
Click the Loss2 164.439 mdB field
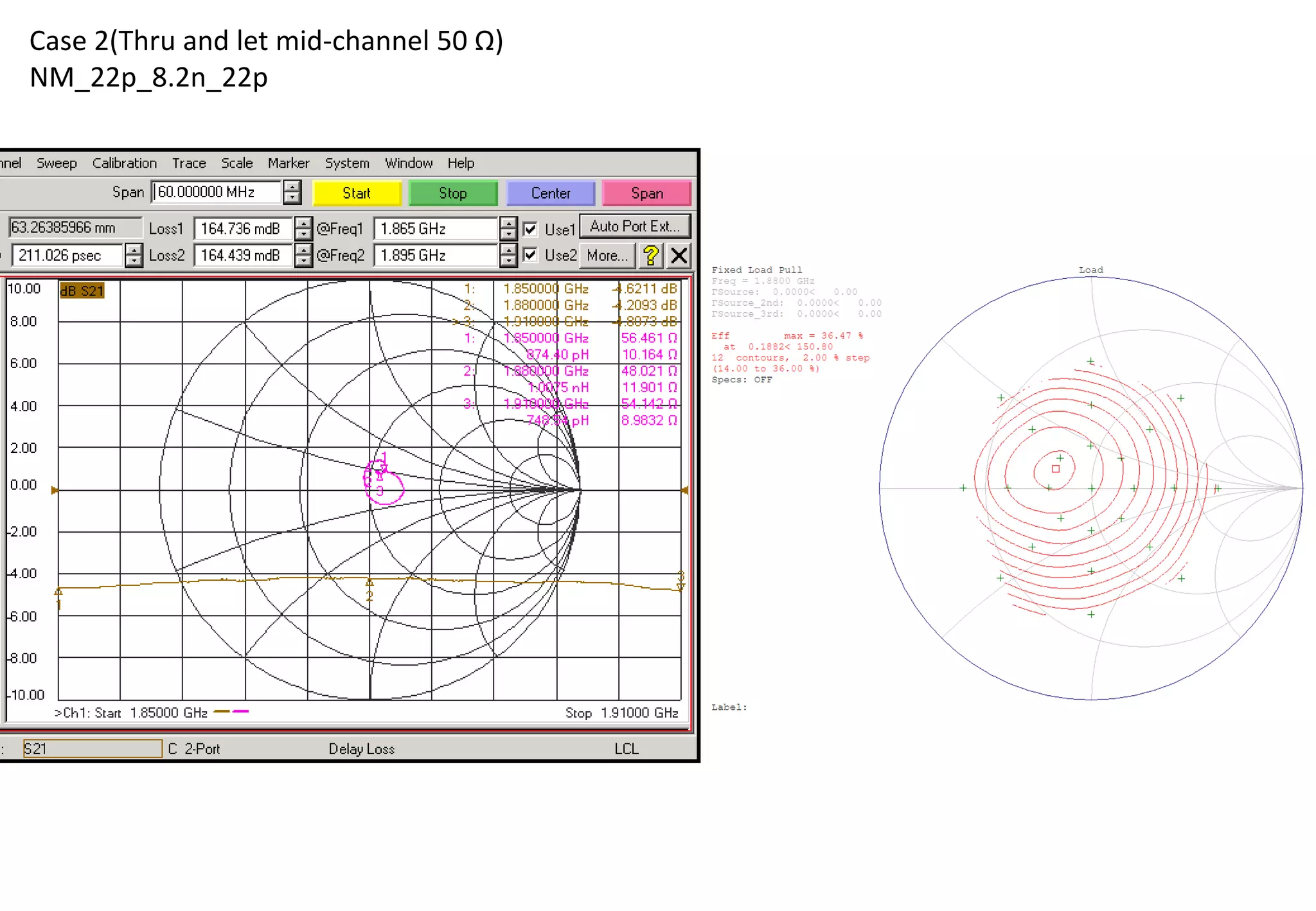click(243, 256)
